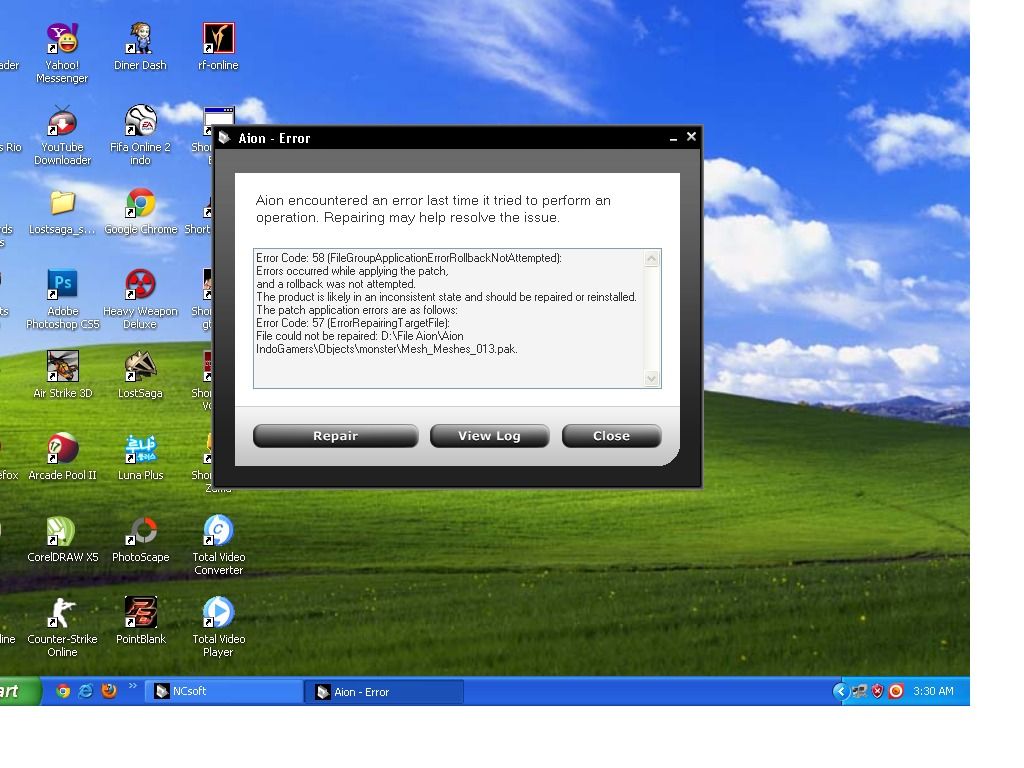Launch Chrome from the Quick Launch bar

click(x=63, y=691)
